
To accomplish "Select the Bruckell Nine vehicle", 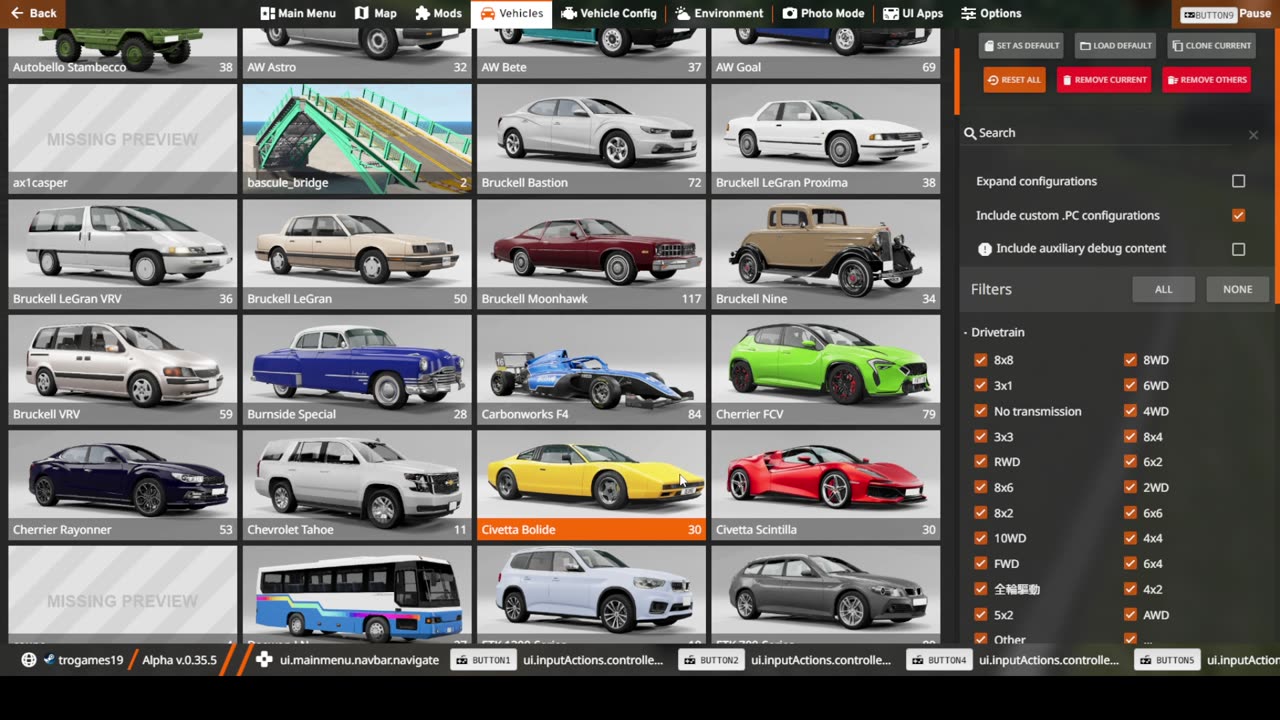I will [x=825, y=254].
